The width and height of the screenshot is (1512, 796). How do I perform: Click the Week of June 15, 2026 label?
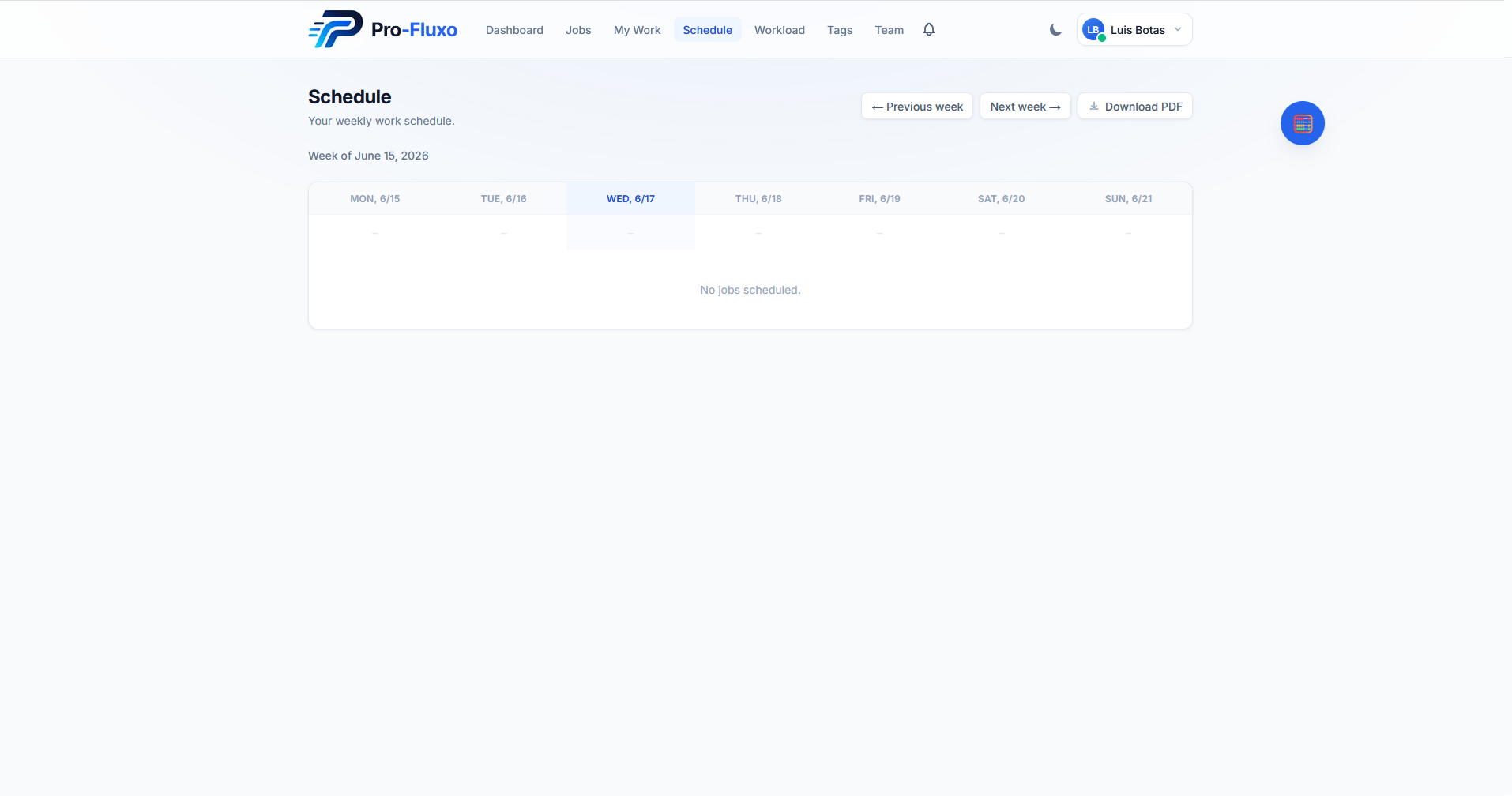point(368,156)
